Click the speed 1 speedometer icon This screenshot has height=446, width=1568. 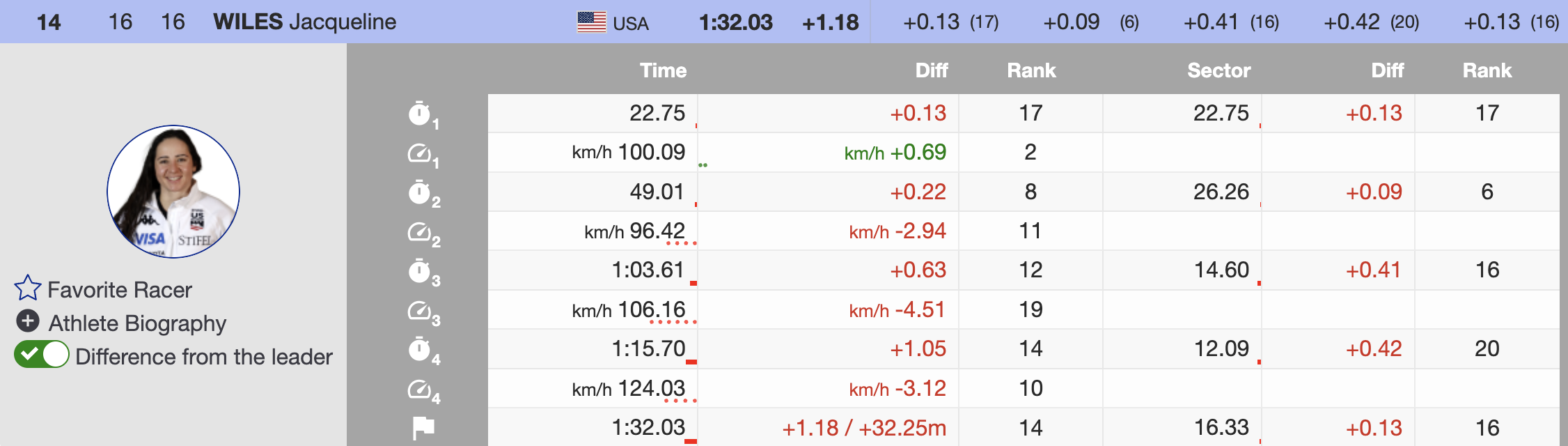coord(420,153)
